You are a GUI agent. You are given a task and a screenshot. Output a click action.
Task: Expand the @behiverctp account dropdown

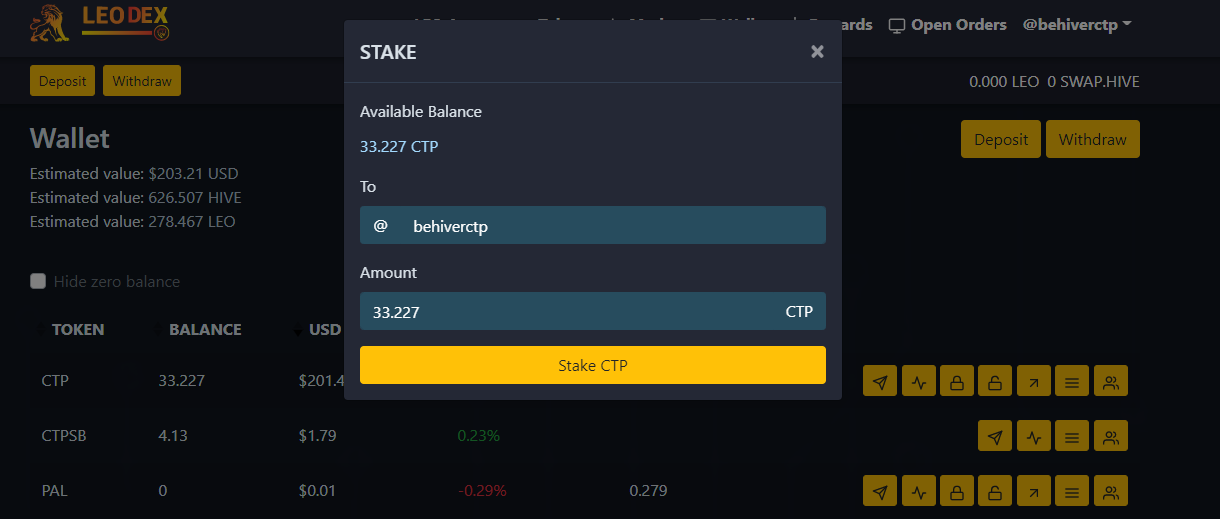tap(1077, 24)
